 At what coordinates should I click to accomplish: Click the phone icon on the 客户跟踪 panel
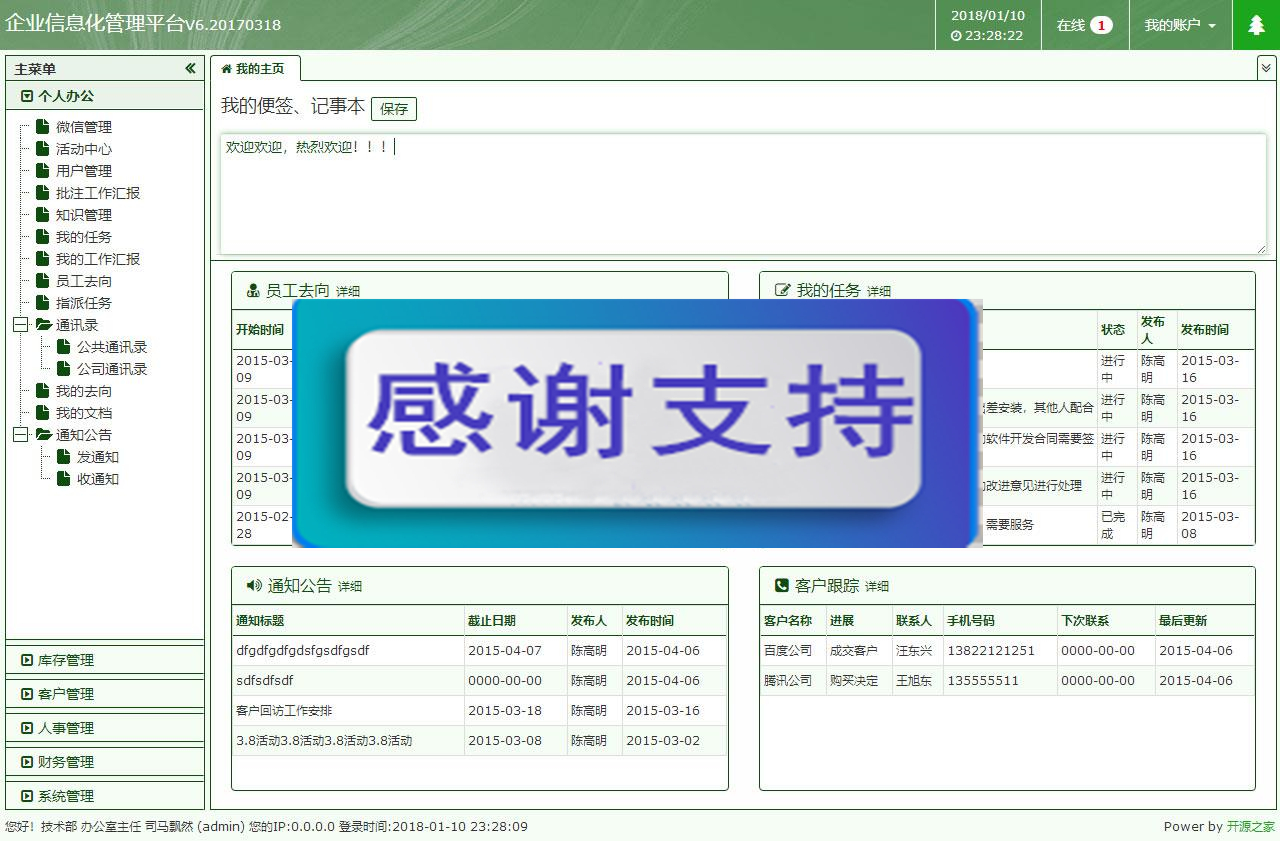784,587
